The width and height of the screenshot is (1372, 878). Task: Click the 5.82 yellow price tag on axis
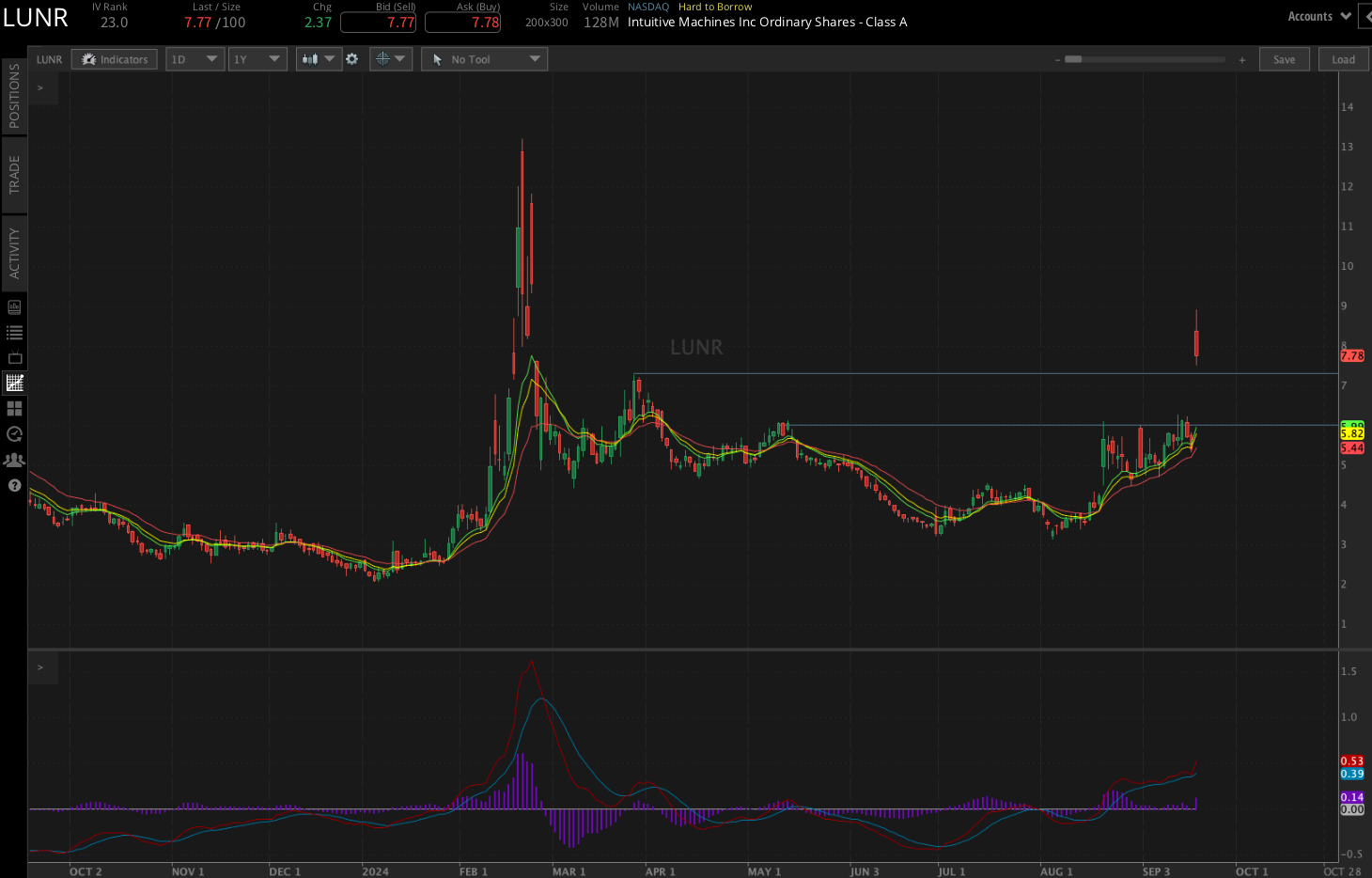click(1352, 433)
